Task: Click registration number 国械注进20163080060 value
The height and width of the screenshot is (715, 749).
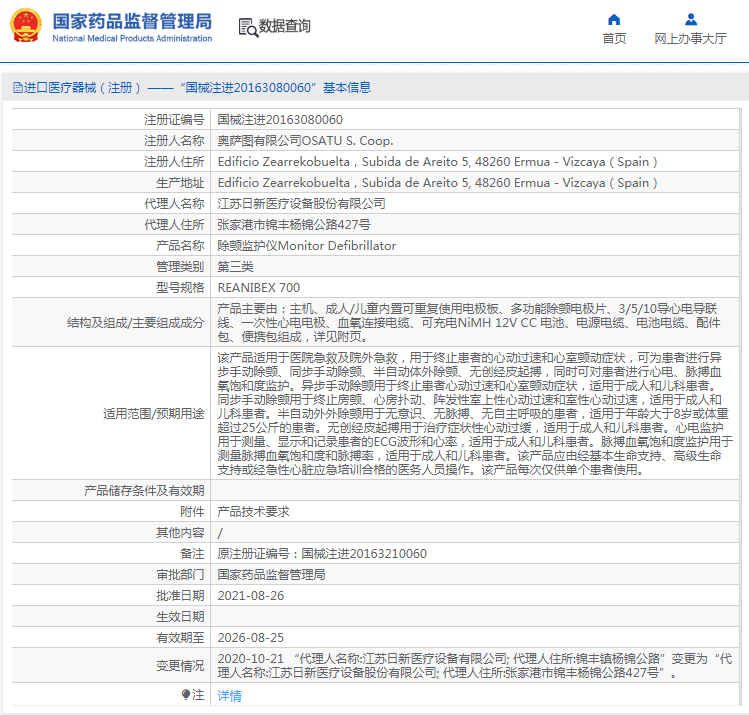Action: click(x=279, y=120)
